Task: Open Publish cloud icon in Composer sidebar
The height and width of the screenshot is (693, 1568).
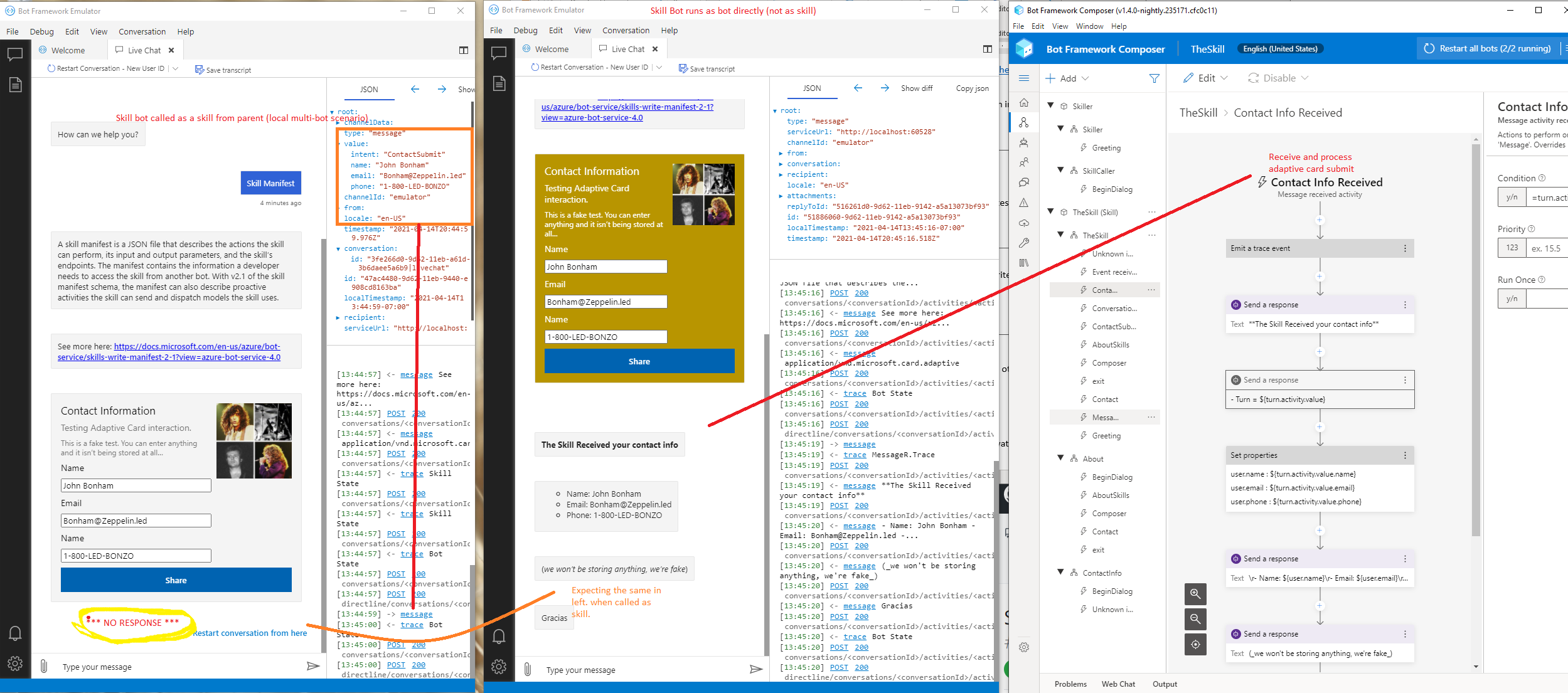Action: pos(1024,223)
